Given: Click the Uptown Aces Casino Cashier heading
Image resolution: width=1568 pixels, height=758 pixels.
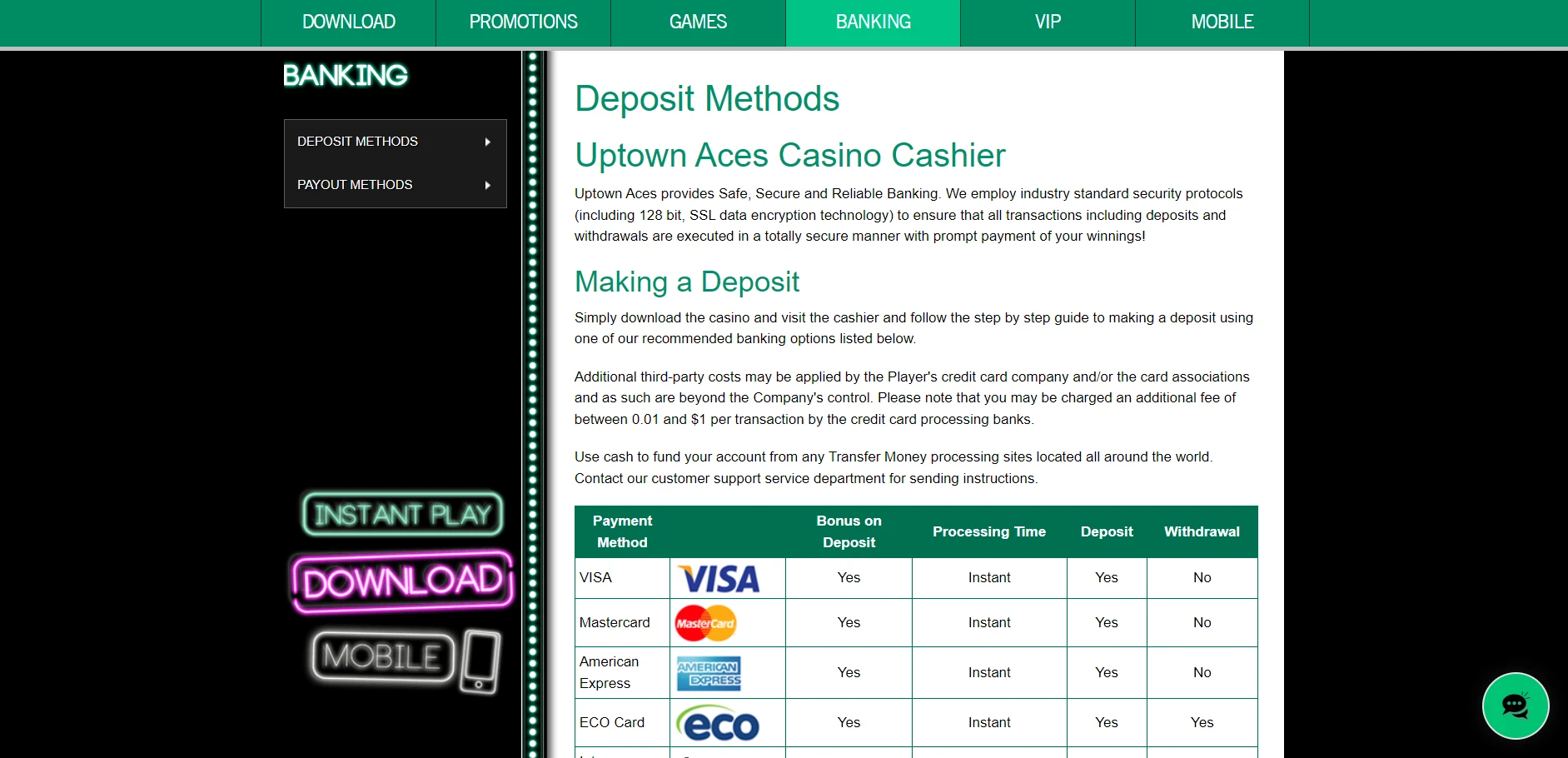Looking at the screenshot, I should coord(790,155).
